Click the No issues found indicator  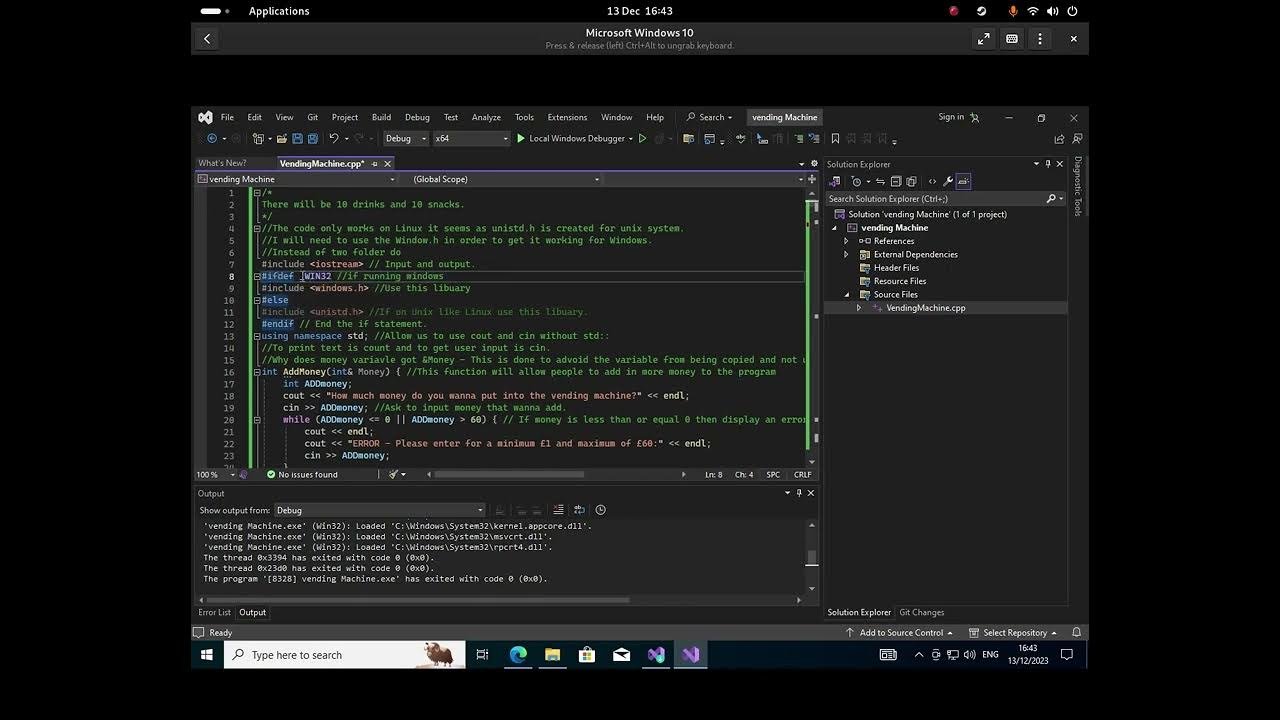(x=302, y=475)
